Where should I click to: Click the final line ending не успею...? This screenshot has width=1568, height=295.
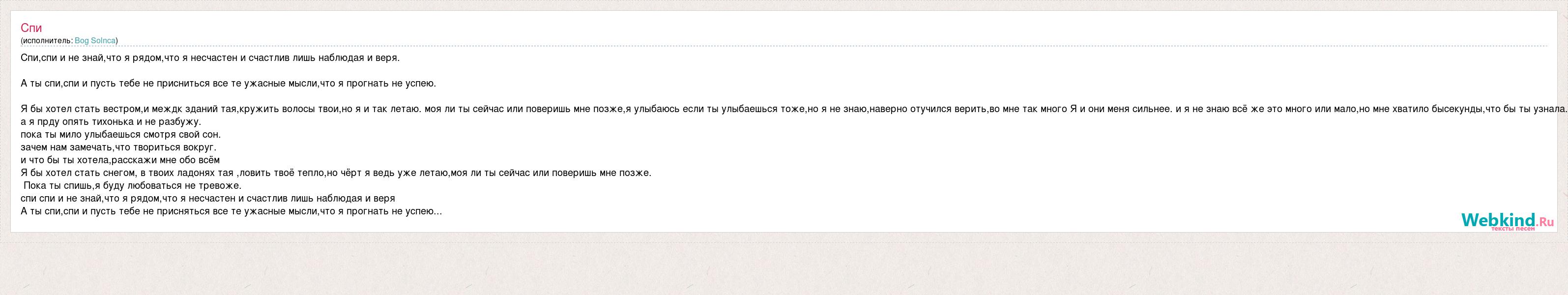(x=232, y=211)
